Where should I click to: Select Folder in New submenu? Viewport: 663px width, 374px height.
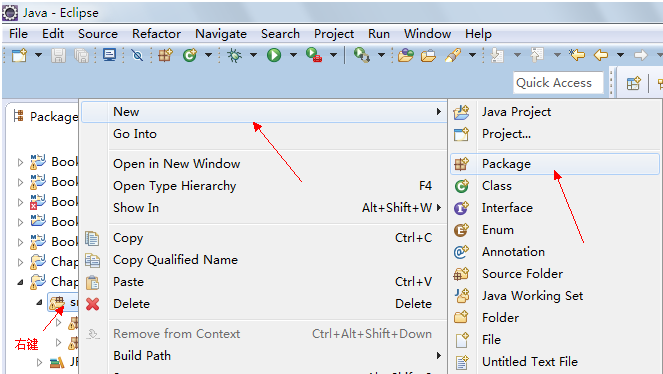click(555, 317)
